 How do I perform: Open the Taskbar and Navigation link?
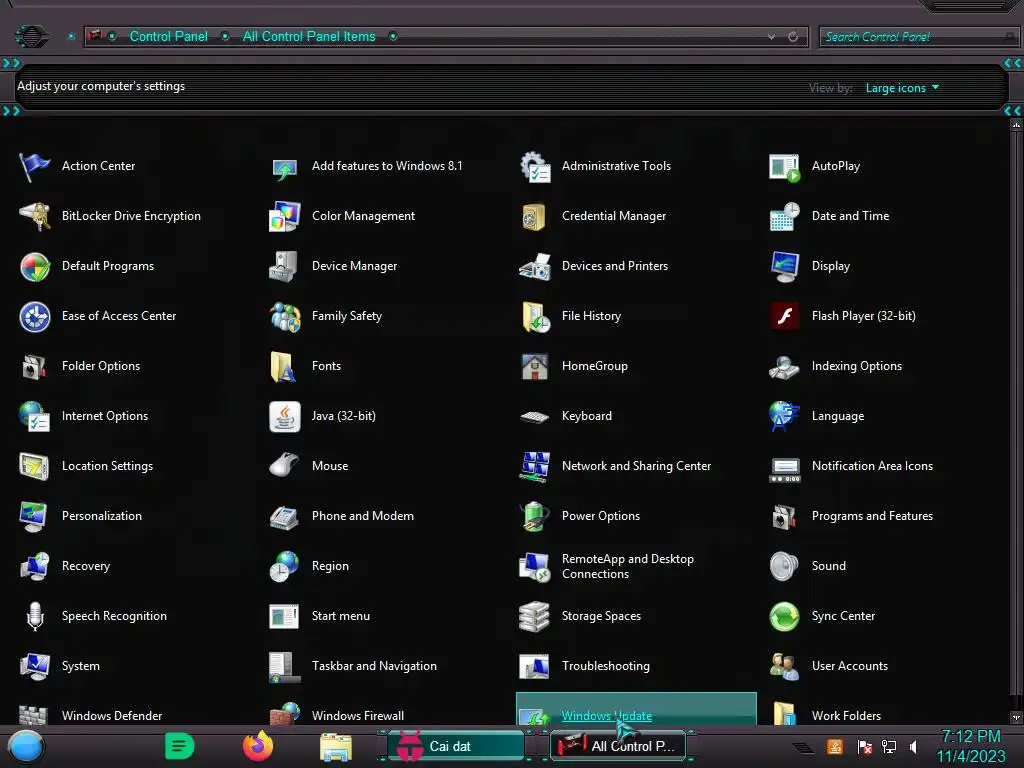374,666
